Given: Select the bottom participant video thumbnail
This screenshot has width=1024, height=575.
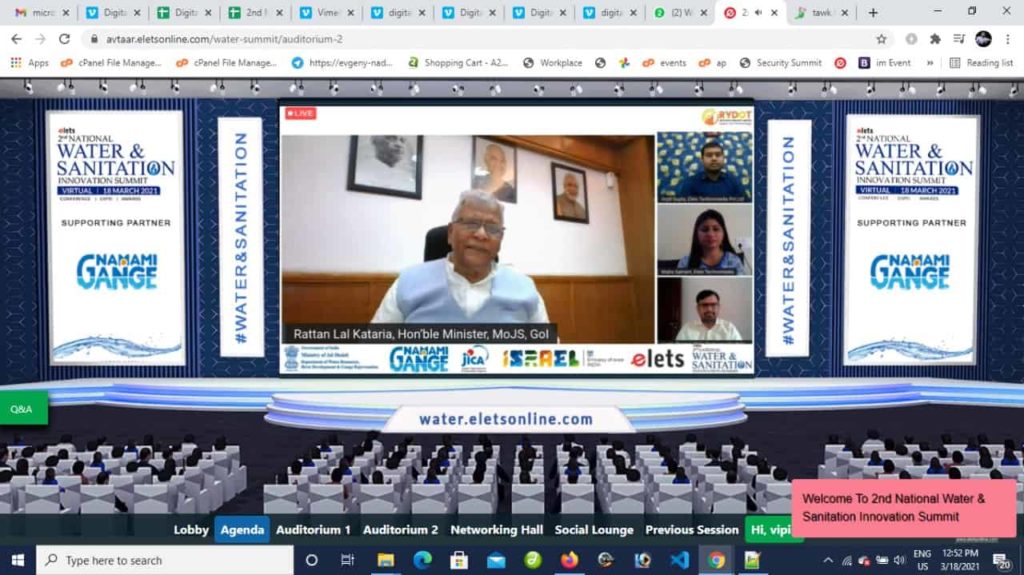Looking at the screenshot, I should coord(705,310).
